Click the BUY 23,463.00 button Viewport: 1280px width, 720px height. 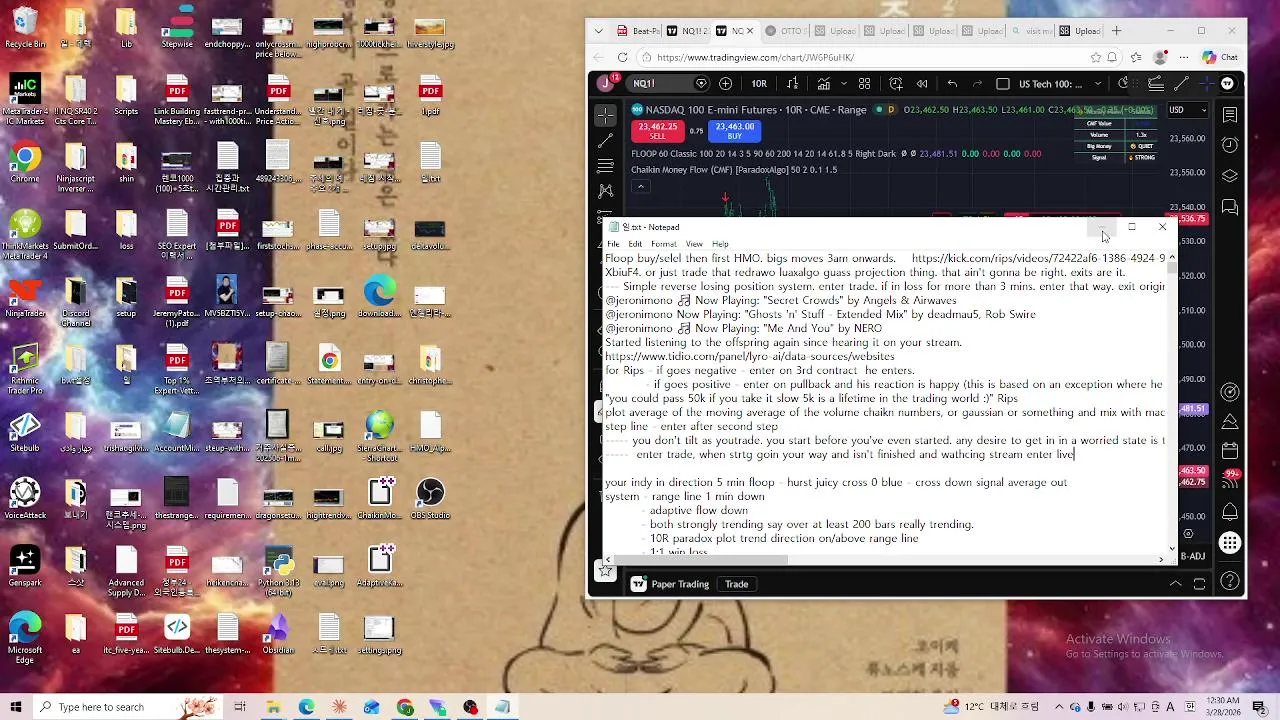(x=735, y=131)
